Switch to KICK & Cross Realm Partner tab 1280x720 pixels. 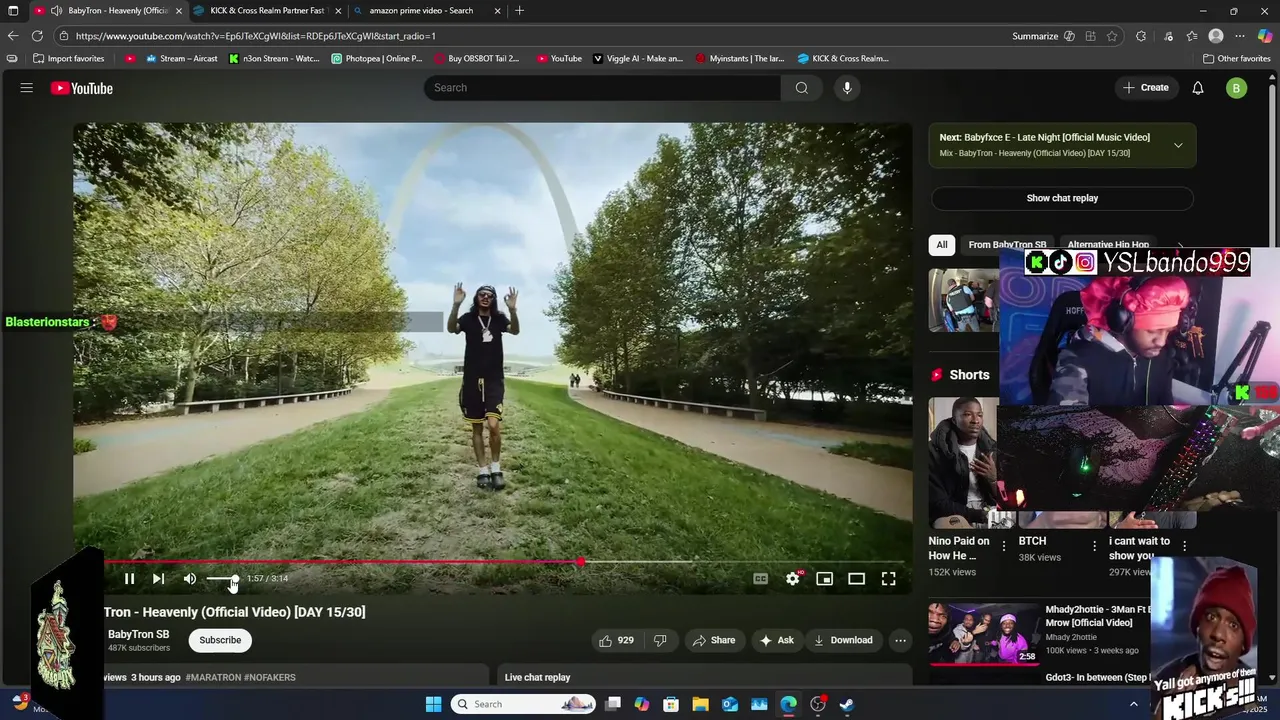click(x=267, y=11)
